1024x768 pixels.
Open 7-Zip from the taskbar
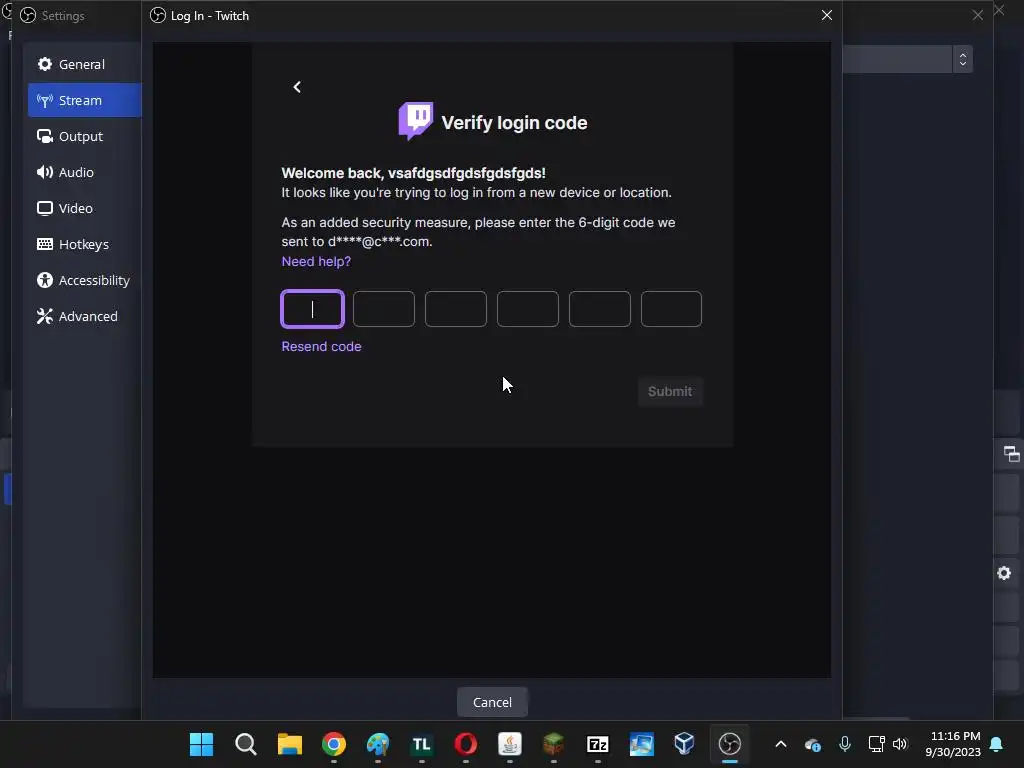click(x=598, y=744)
